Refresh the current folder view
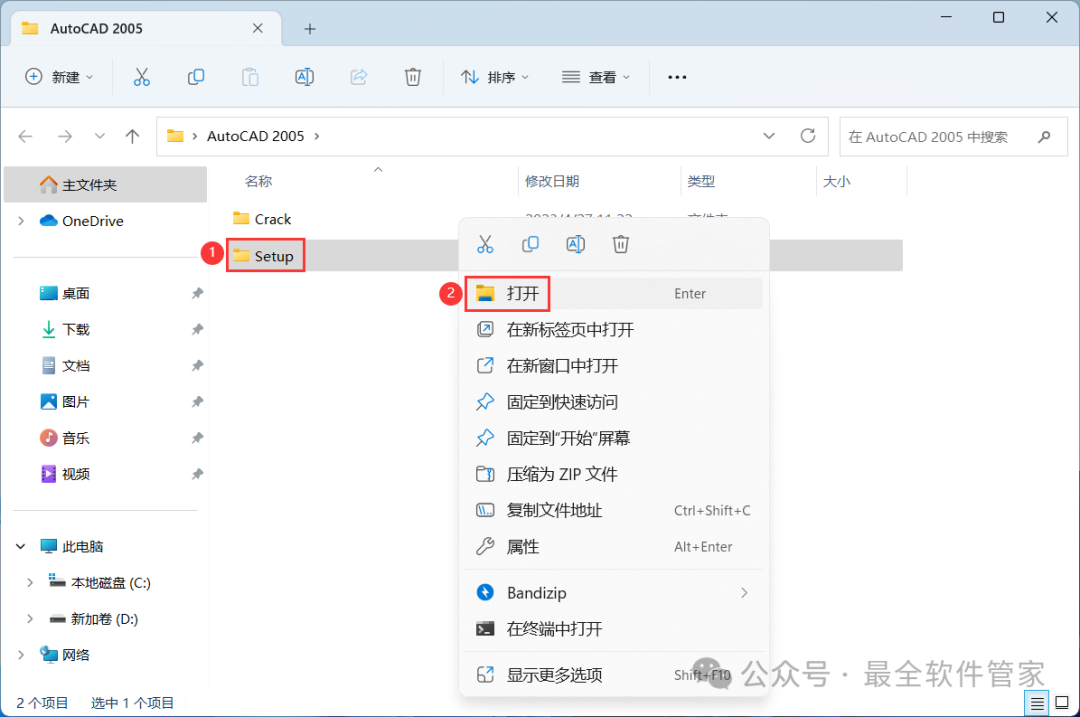1080x717 pixels. tap(808, 136)
